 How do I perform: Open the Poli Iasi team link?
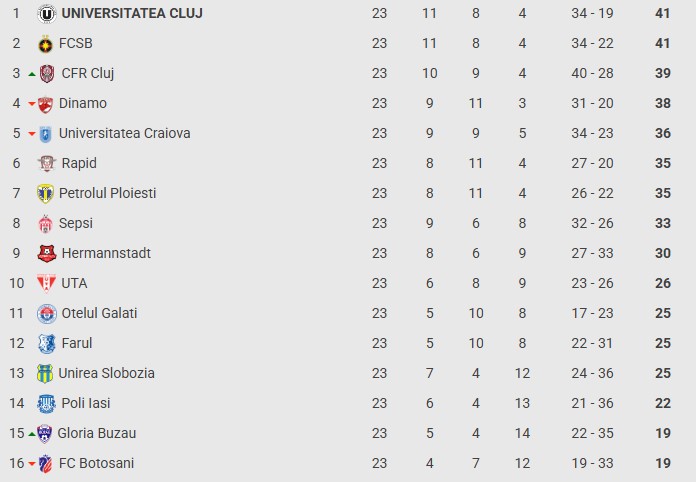86,403
